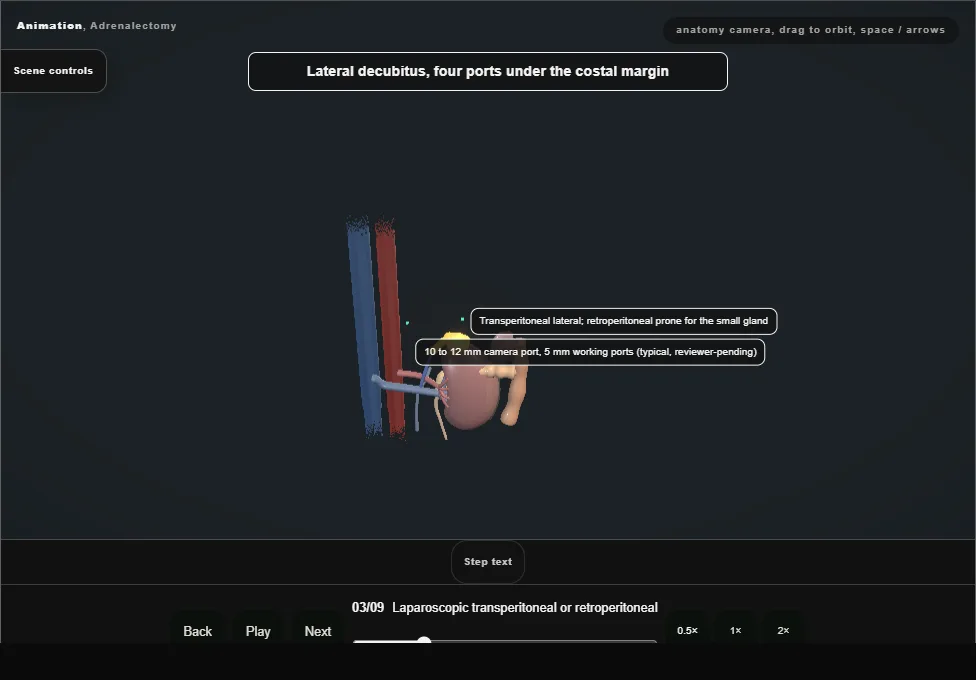The image size is (976, 680).
Task: Select the red aorta vessel model
Action: click(390, 311)
